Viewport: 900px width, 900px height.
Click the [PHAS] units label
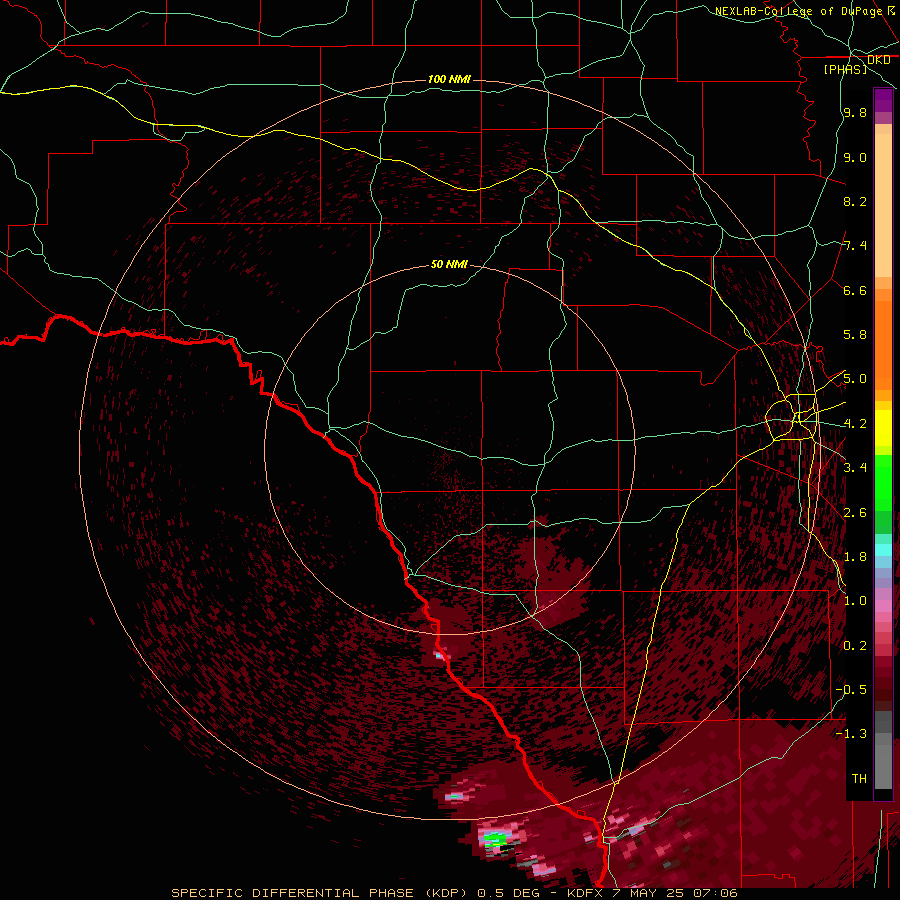(x=845, y=69)
